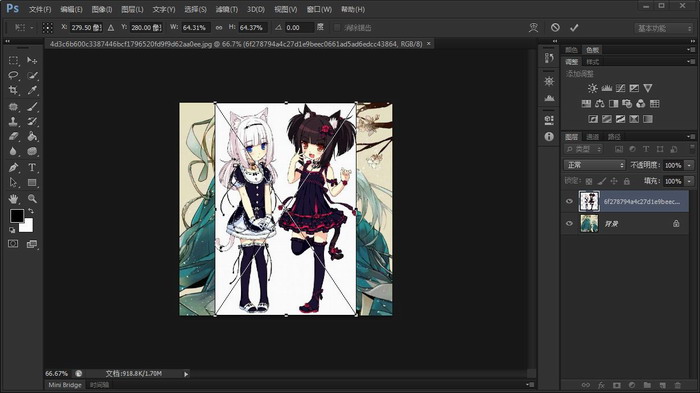This screenshot has width=700, height=393.
Task: Open the 滤镜(T) menu
Action: [226, 9]
